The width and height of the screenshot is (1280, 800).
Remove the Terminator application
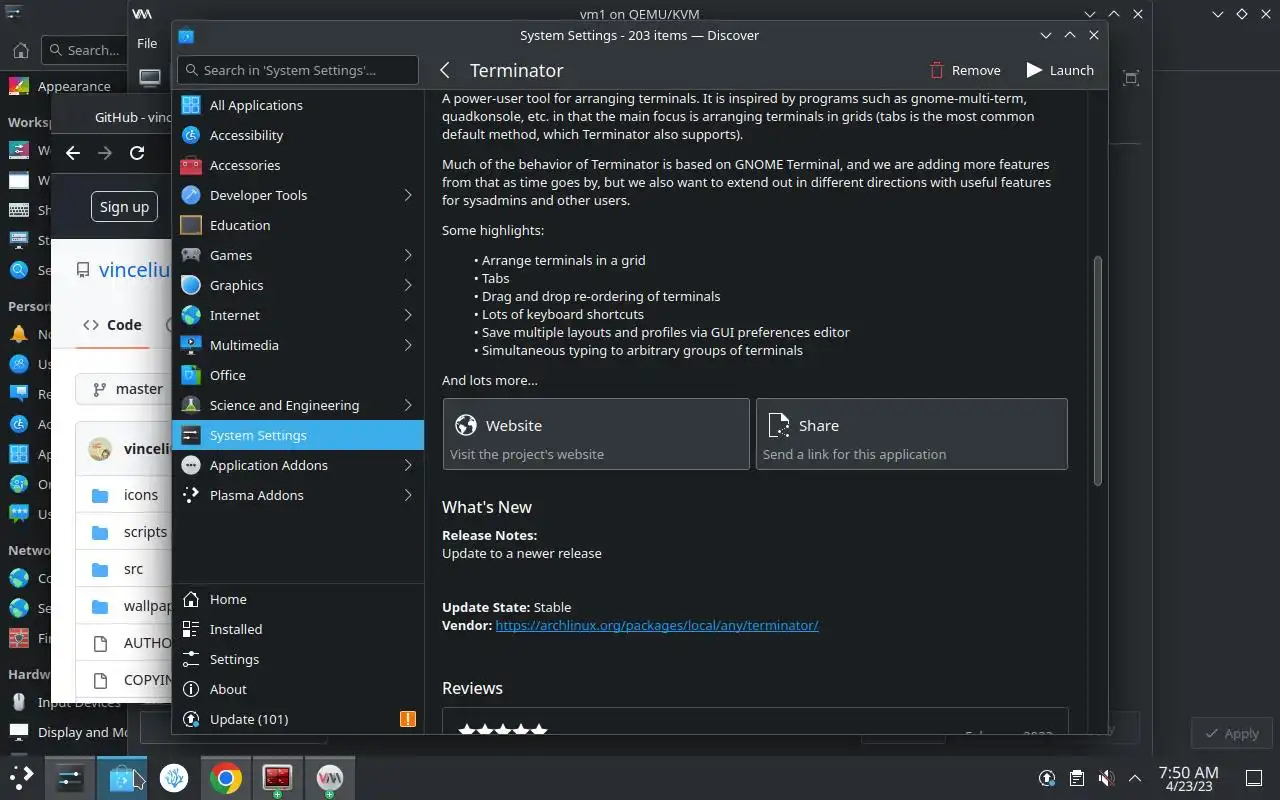click(965, 70)
